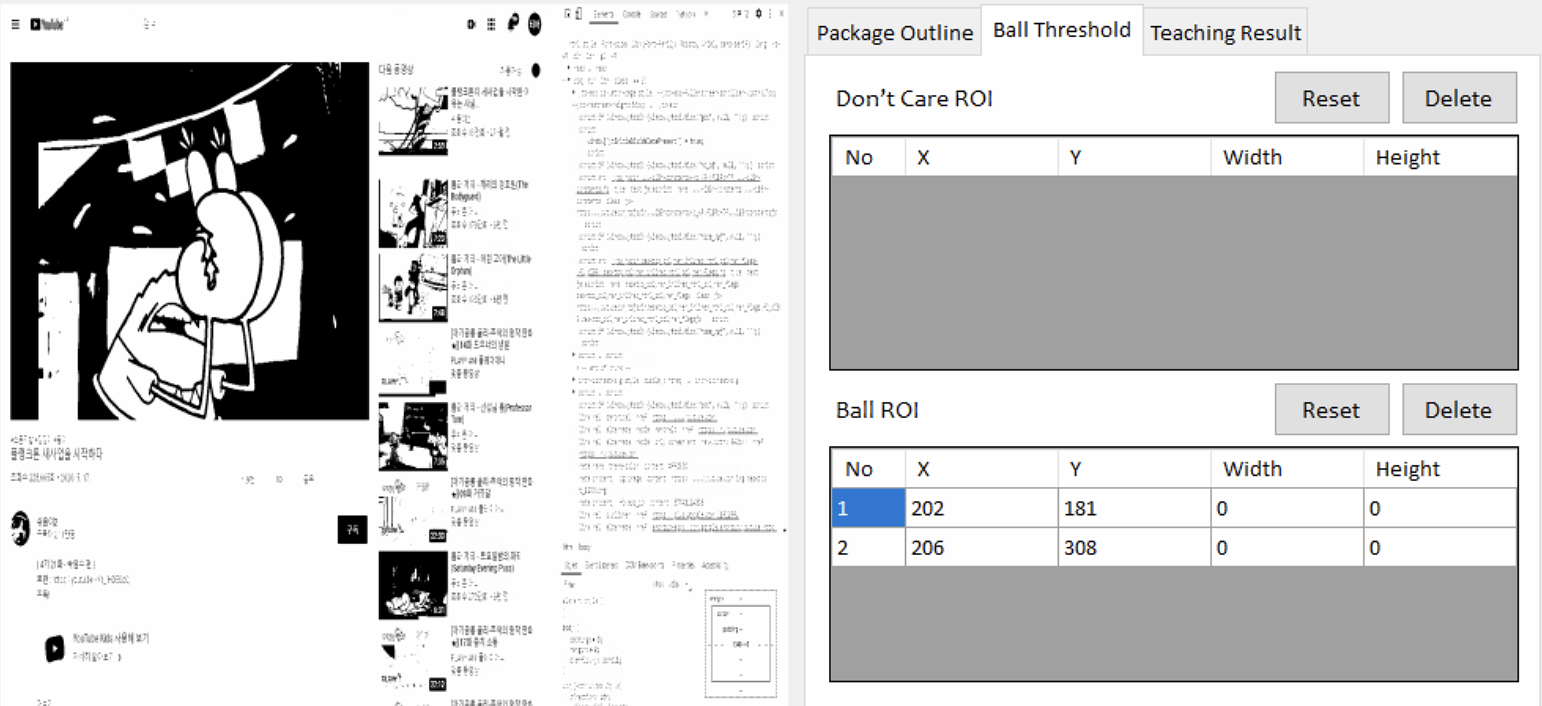Click the YouTube logo in the image
This screenshot has width=1542, height=706.
click(48, 24)
